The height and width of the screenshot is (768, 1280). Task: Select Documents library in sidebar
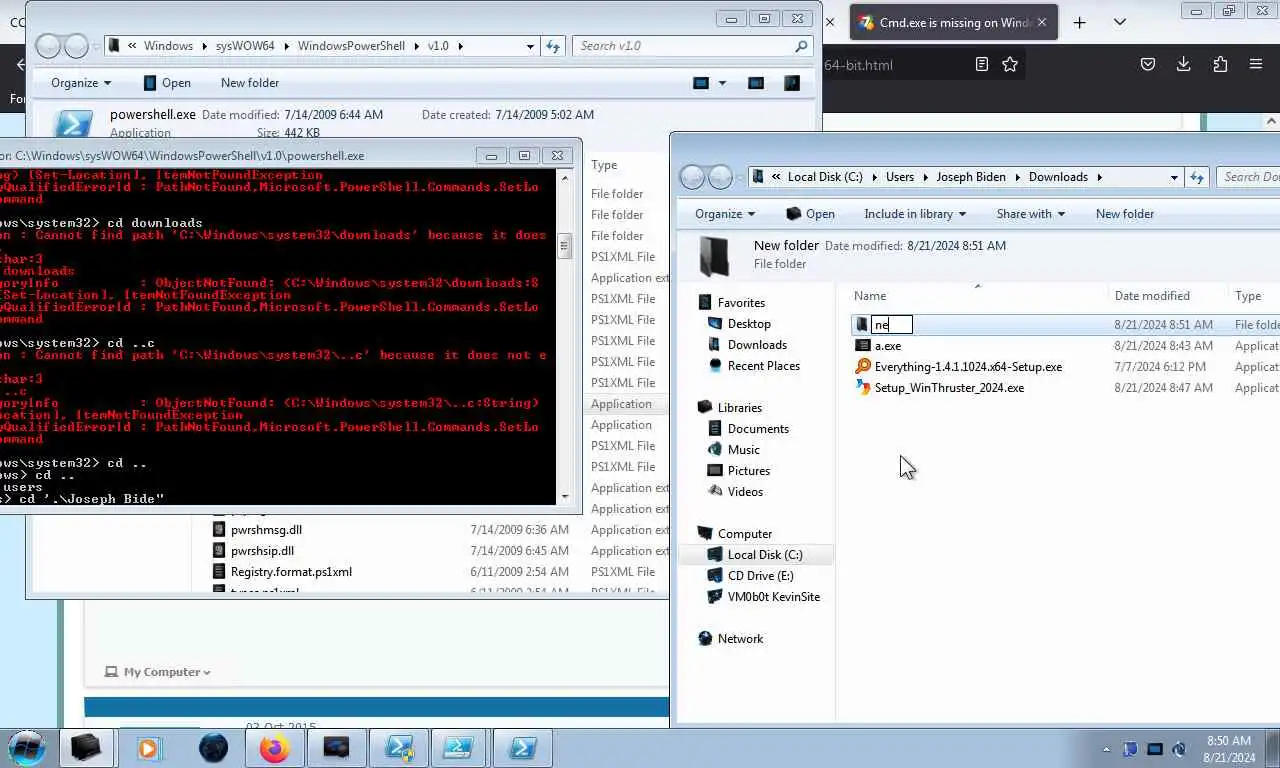[x=758, y=429]
